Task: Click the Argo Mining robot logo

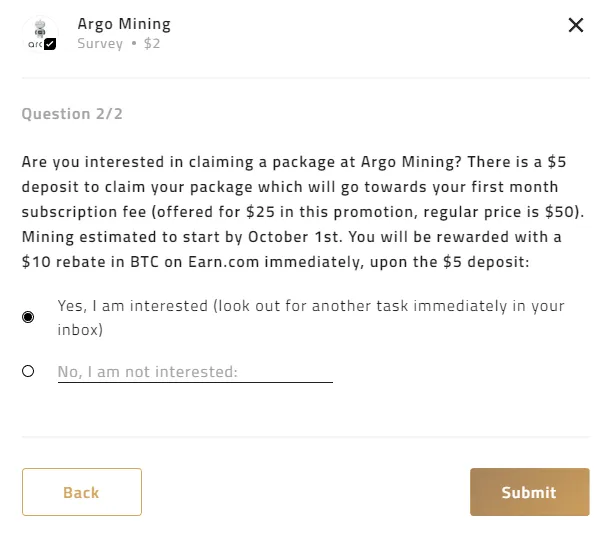Action: coord(40,34)
